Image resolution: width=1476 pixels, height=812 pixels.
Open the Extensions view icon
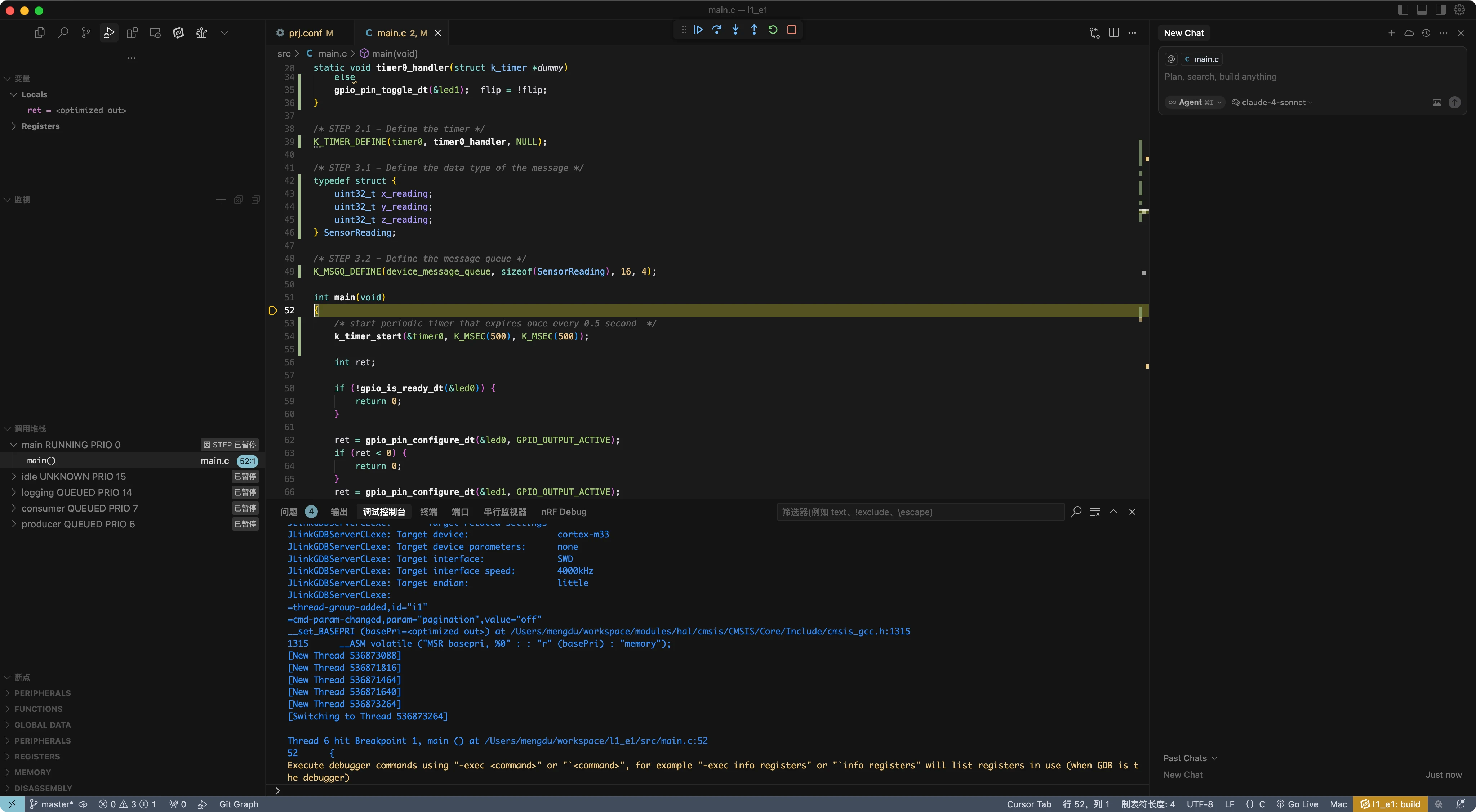tap(132, 33)
